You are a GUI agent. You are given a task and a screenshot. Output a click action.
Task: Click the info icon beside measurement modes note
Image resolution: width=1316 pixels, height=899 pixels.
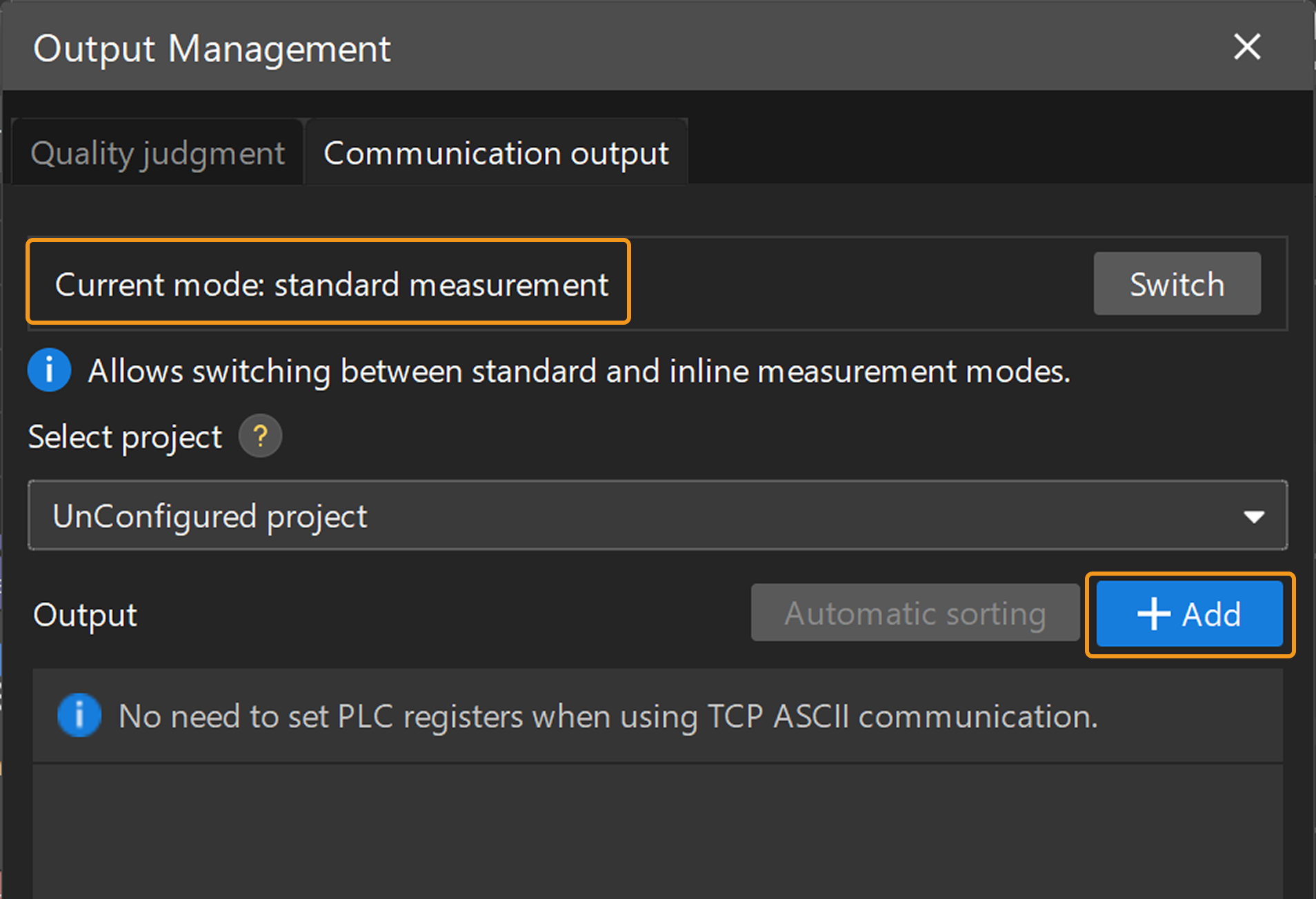(x=49, y=370)
